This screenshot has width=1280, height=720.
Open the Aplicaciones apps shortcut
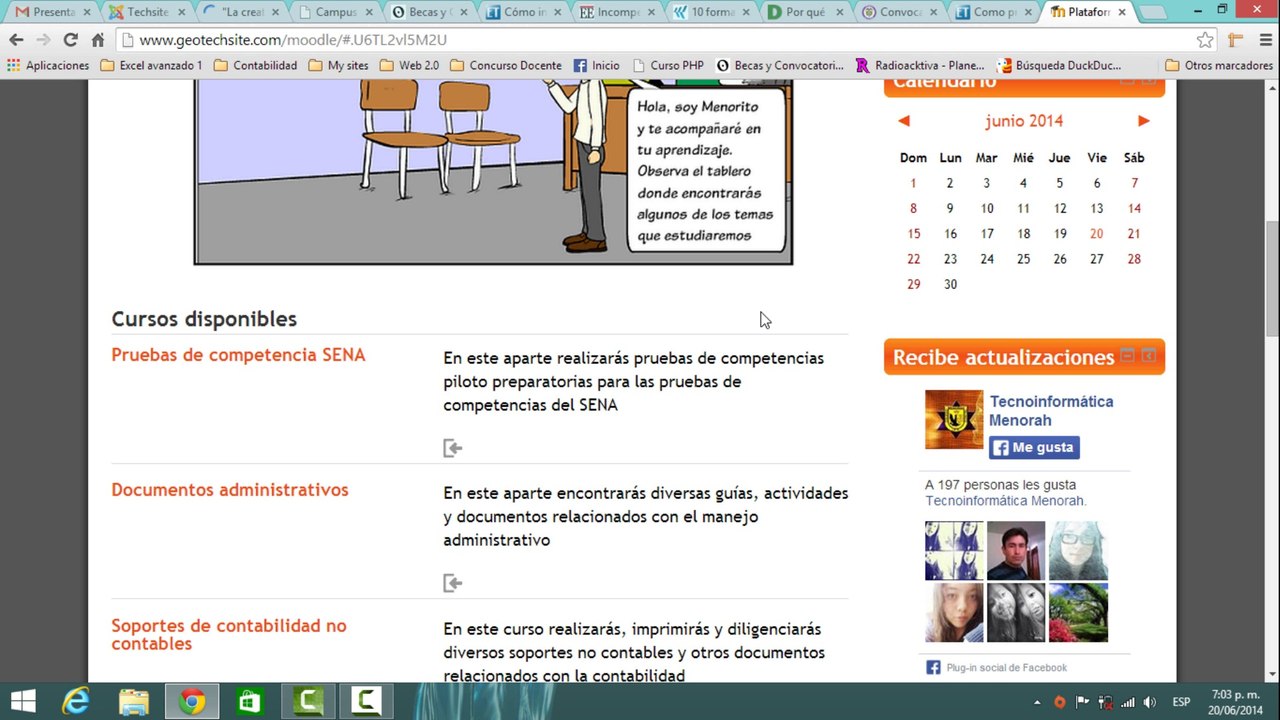(48, 66)
